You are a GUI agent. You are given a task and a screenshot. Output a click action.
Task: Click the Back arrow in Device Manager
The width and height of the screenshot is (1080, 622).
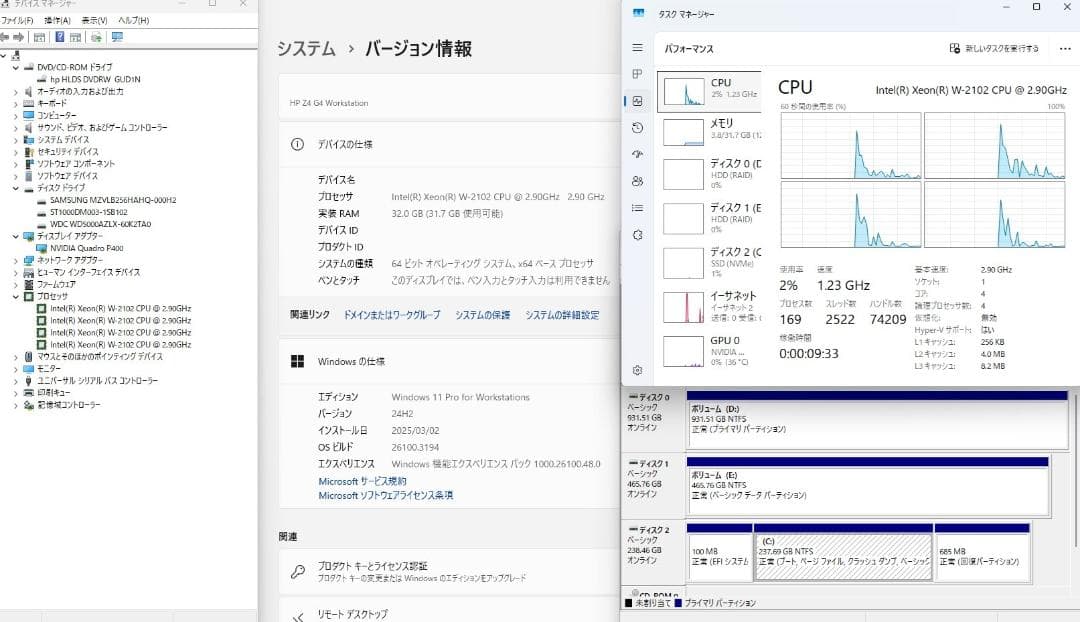tap(7, 37)
